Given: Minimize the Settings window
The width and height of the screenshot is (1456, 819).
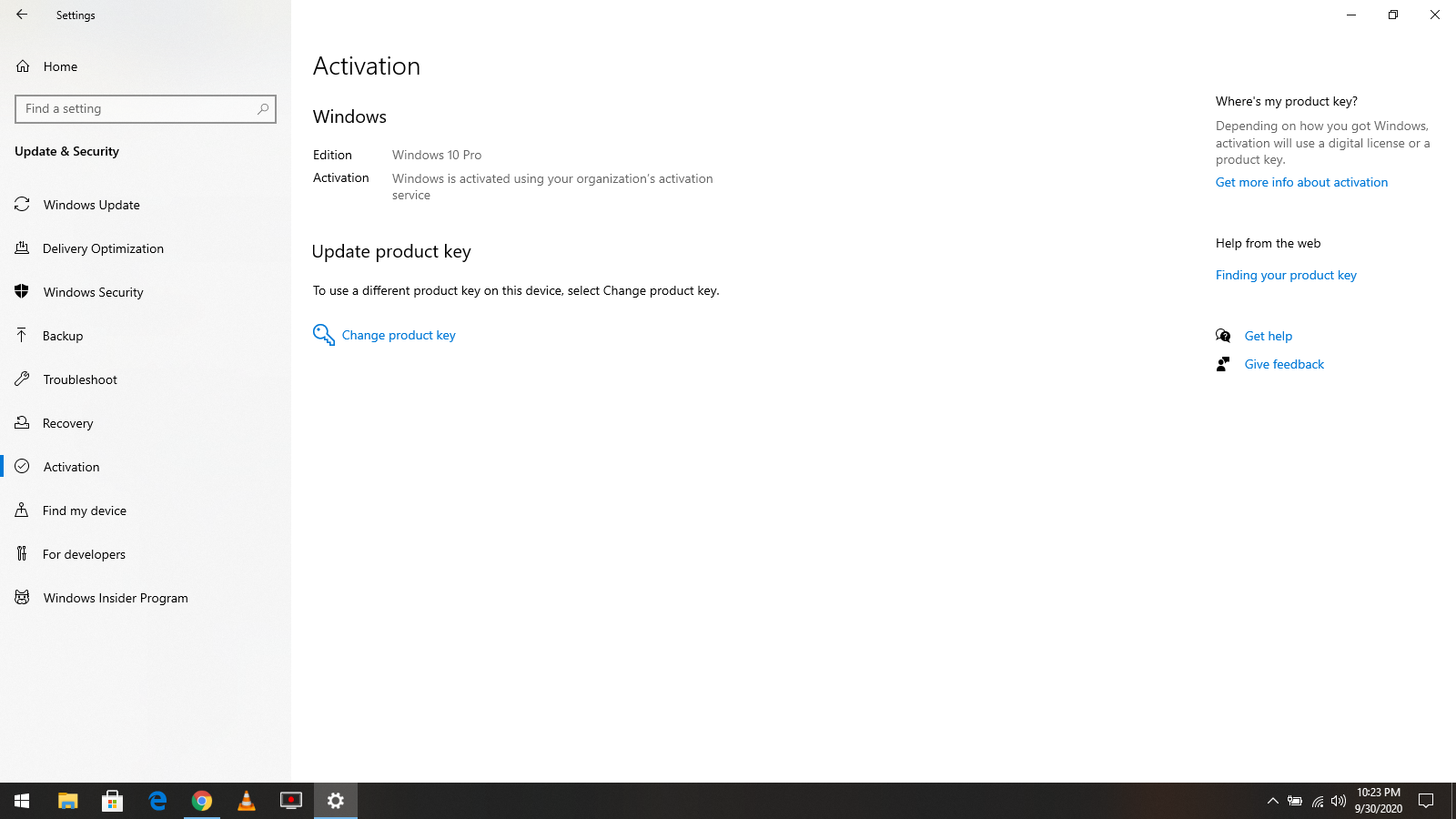Looking at the screenshot, I should tap(1351, 15).
